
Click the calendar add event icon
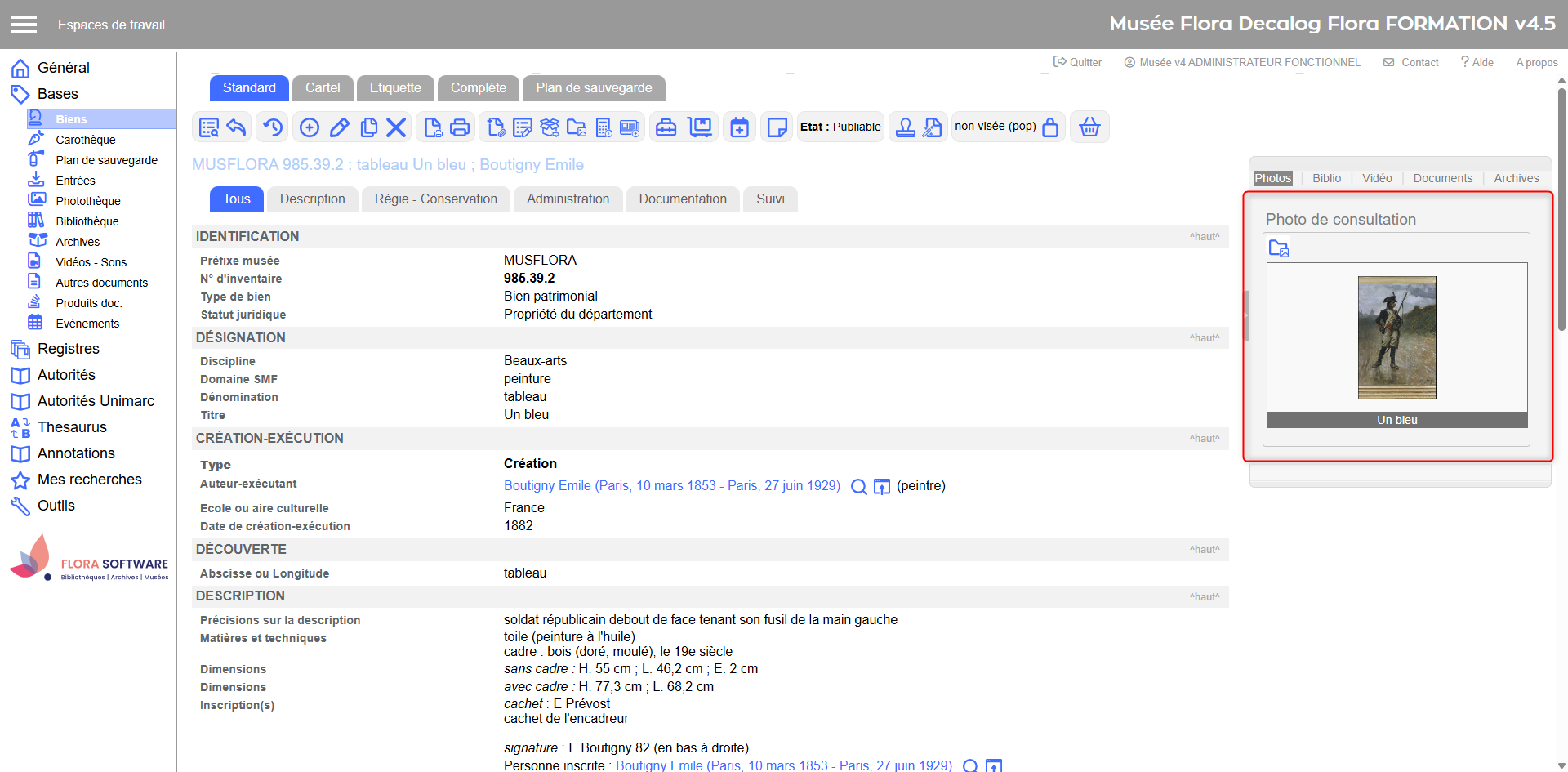tap(739, 127)
